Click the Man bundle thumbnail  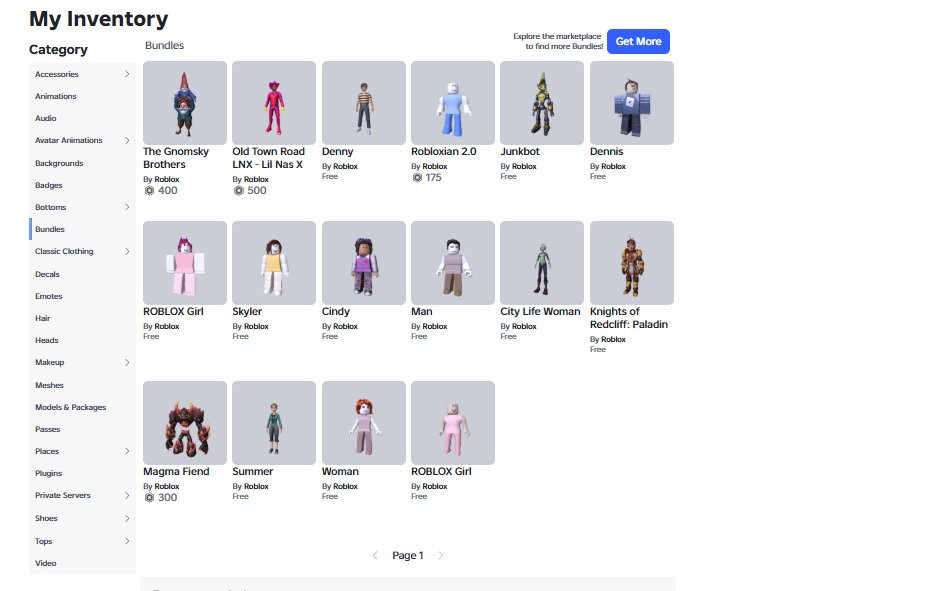click(452, 262)
